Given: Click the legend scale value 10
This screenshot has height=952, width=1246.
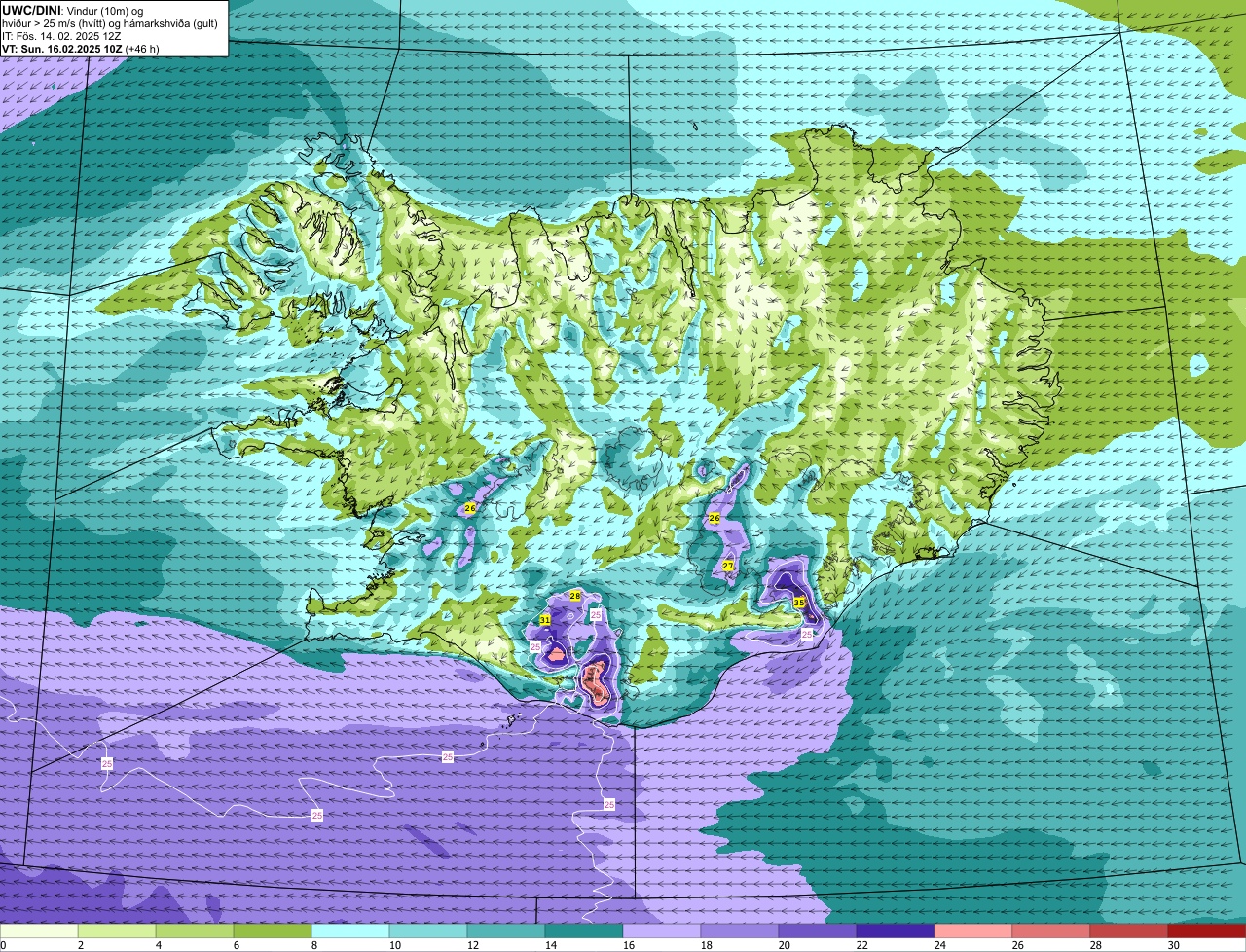Looking at the screenshot, I should (x=394, y=945).
